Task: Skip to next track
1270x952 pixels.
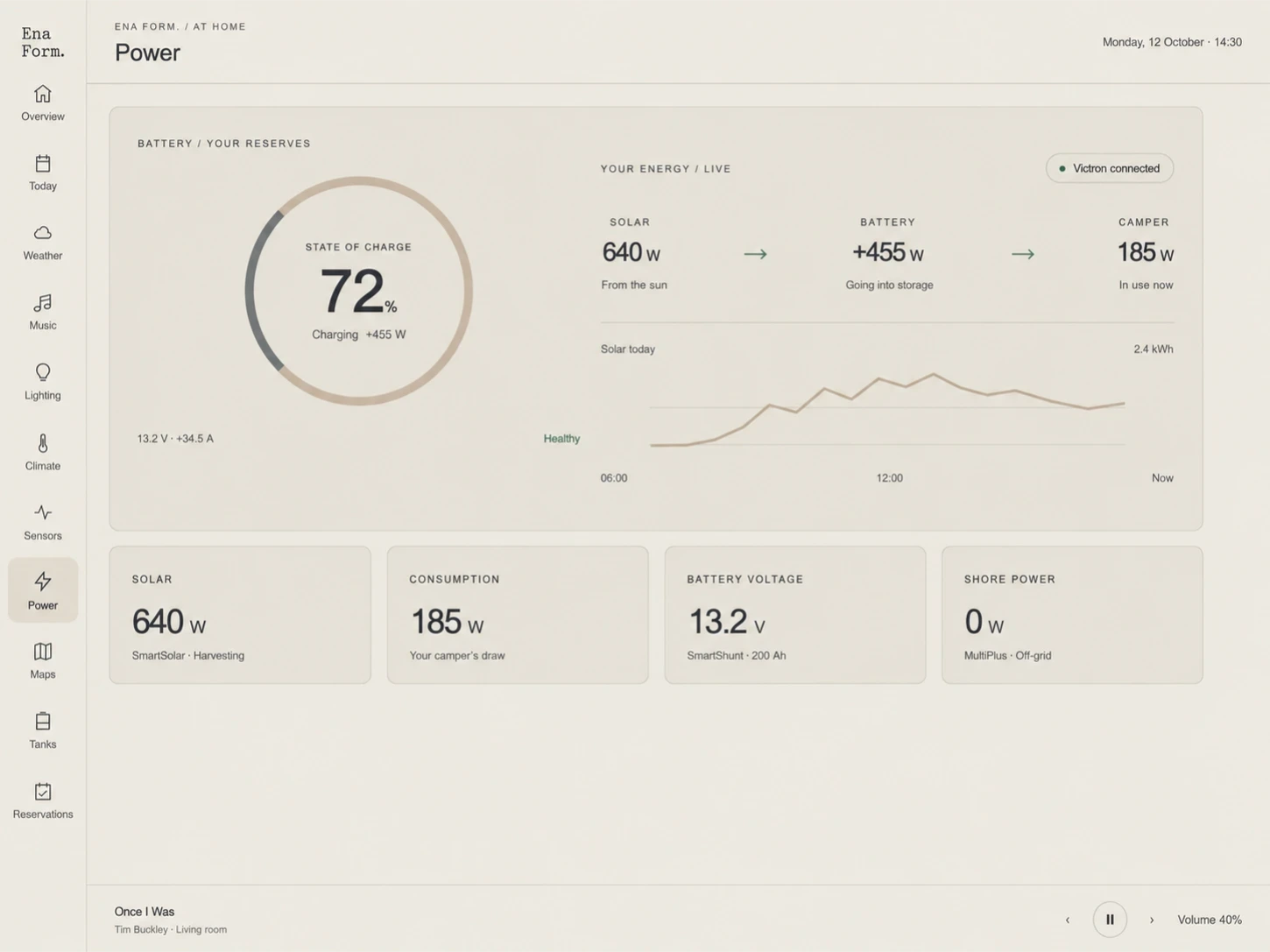Action: point(1152,920)
